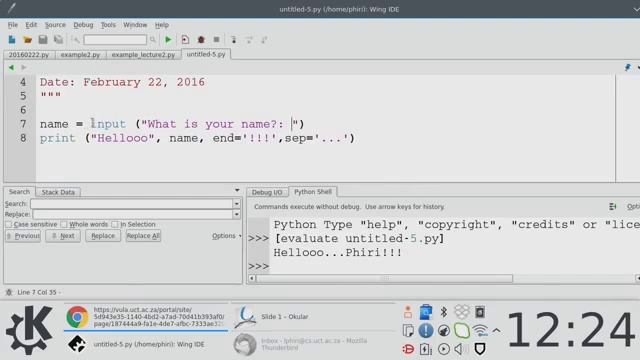Go forward with the gray right arrow
Image resolution: width=640 pixels, height=360 pixels.
(23, 67)
